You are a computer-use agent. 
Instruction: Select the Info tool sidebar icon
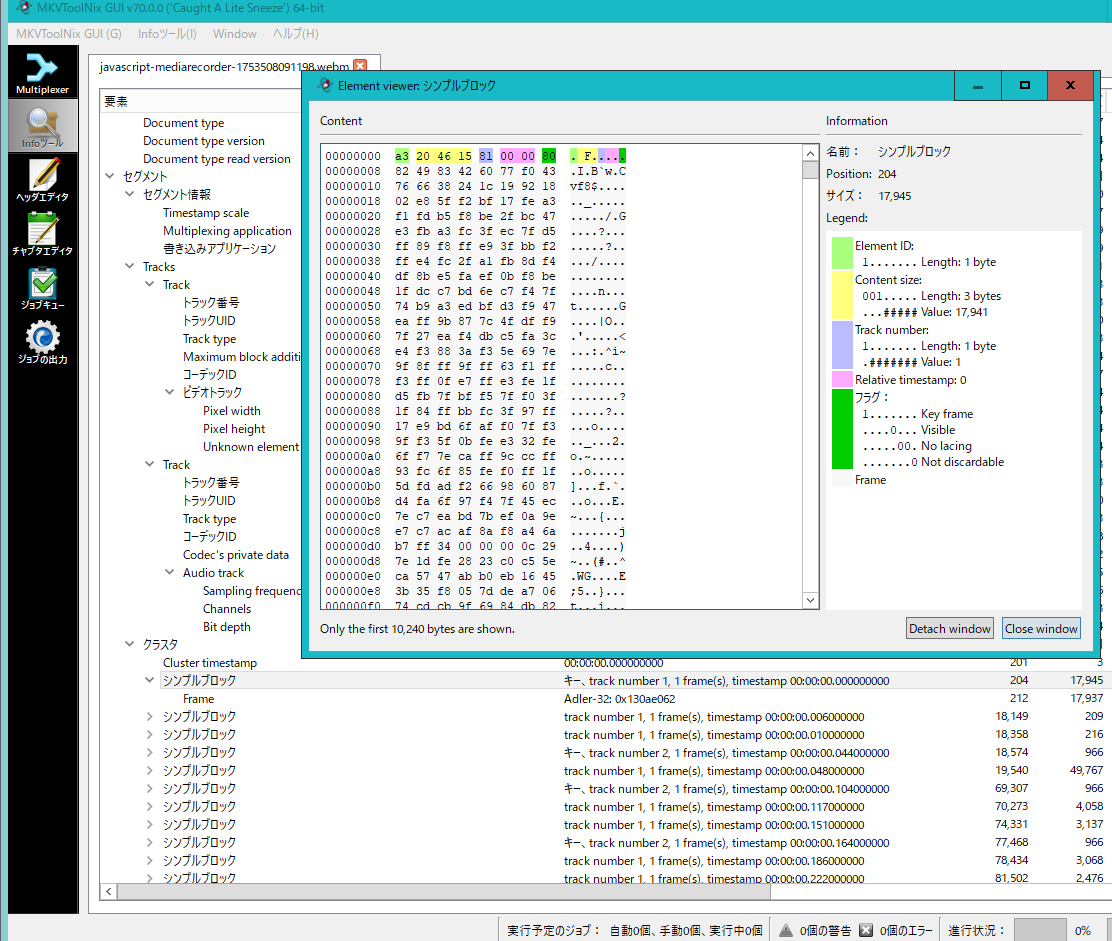tap(42, 126)
